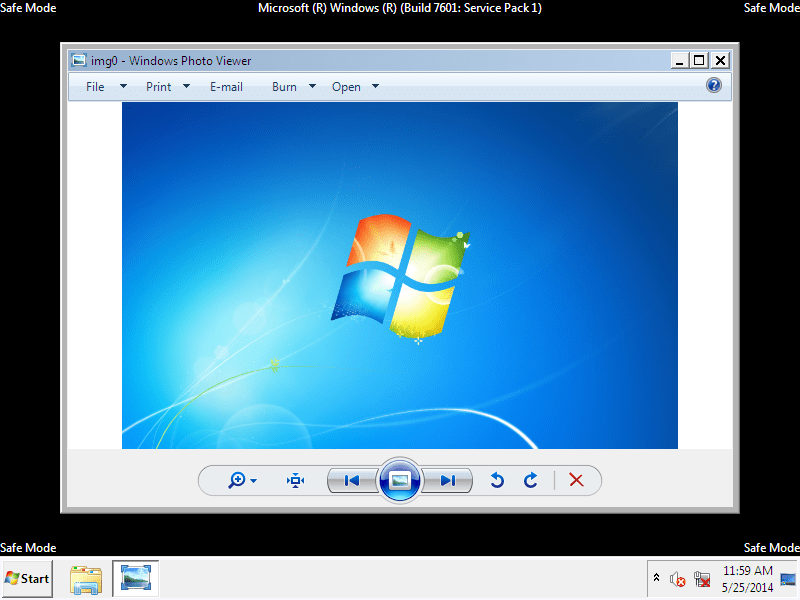This screenshot has height=600, width=800.
Task: Open the Burn menu
Action: [x=284, y=87]
